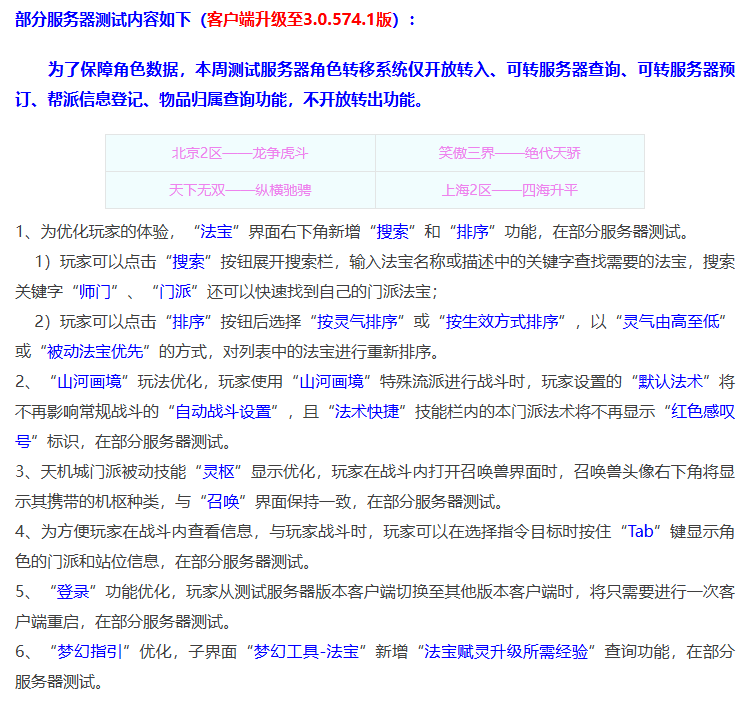The image size is (753, 702).
Task: Click the table cell 北京2区——龙争虎斗
Action: click(x=240, y=153)
